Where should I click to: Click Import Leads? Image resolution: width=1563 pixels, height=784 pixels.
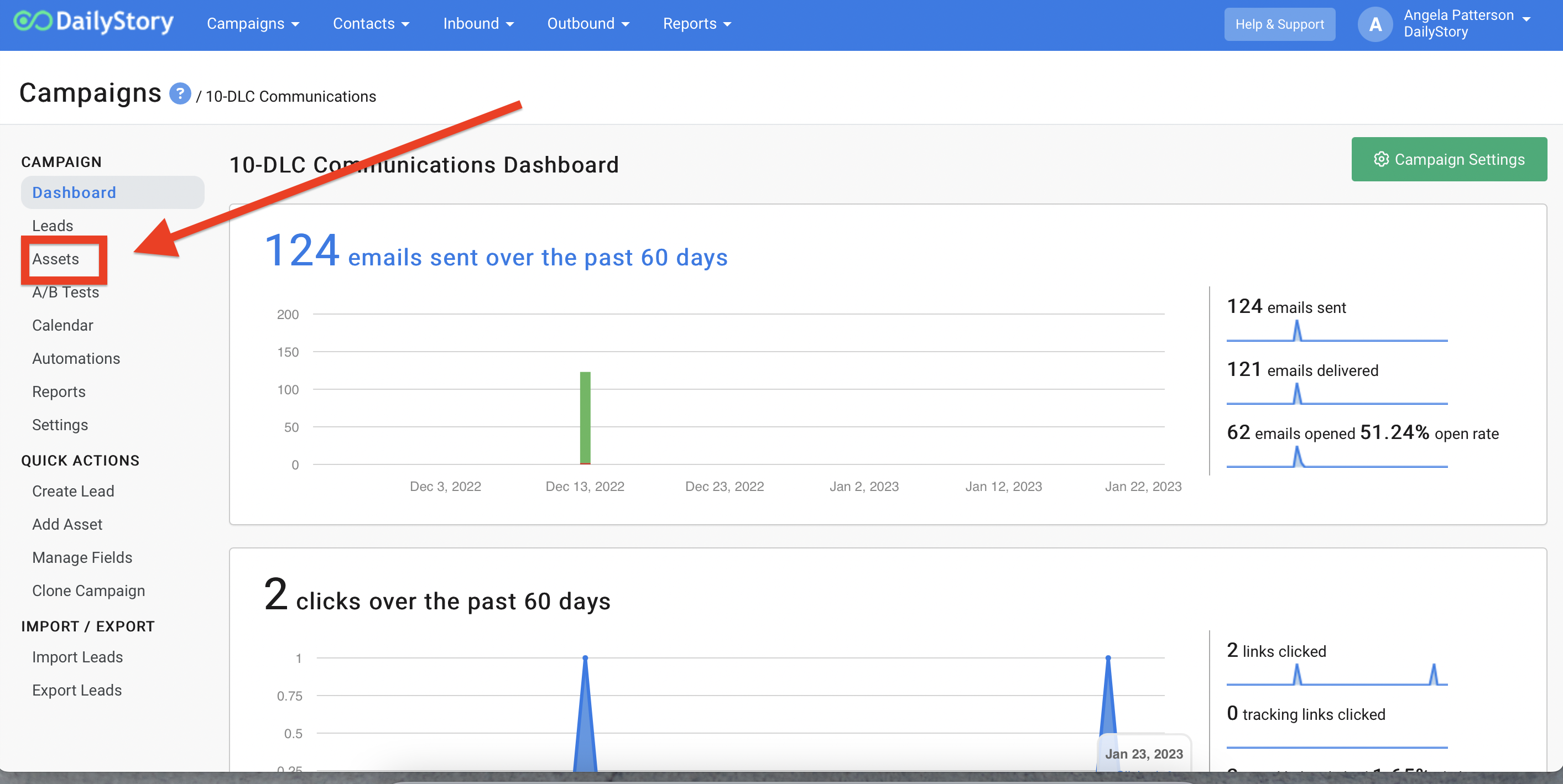click(x=77, y=657)
